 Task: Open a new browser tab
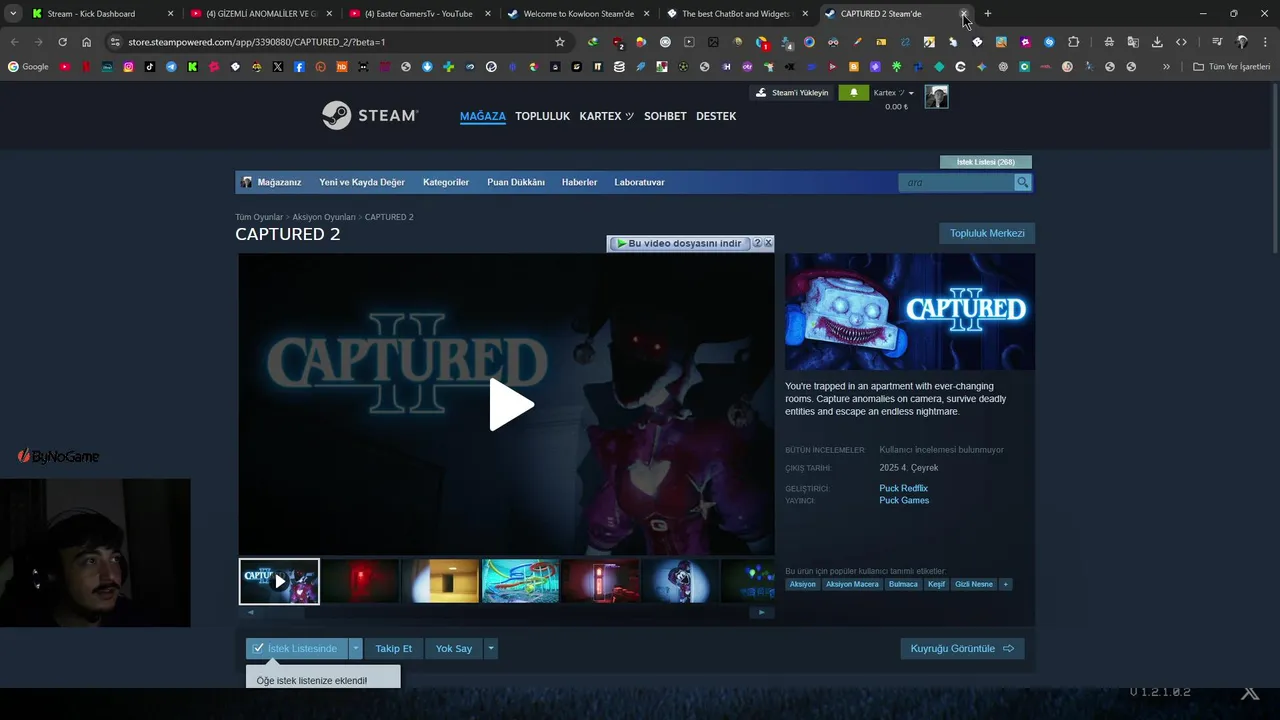pyautogui.click(x=988, y=14)
